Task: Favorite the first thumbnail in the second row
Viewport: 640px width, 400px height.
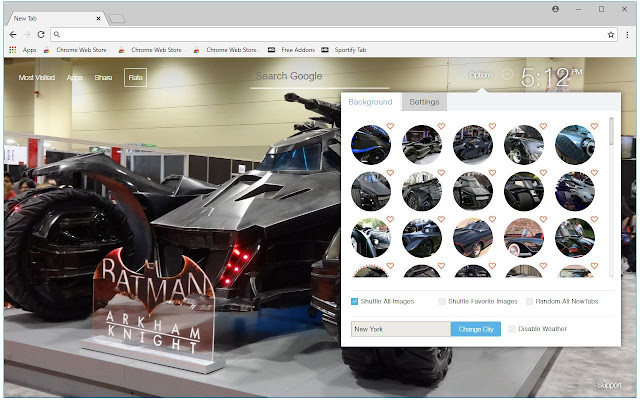Action: point(390,173)
